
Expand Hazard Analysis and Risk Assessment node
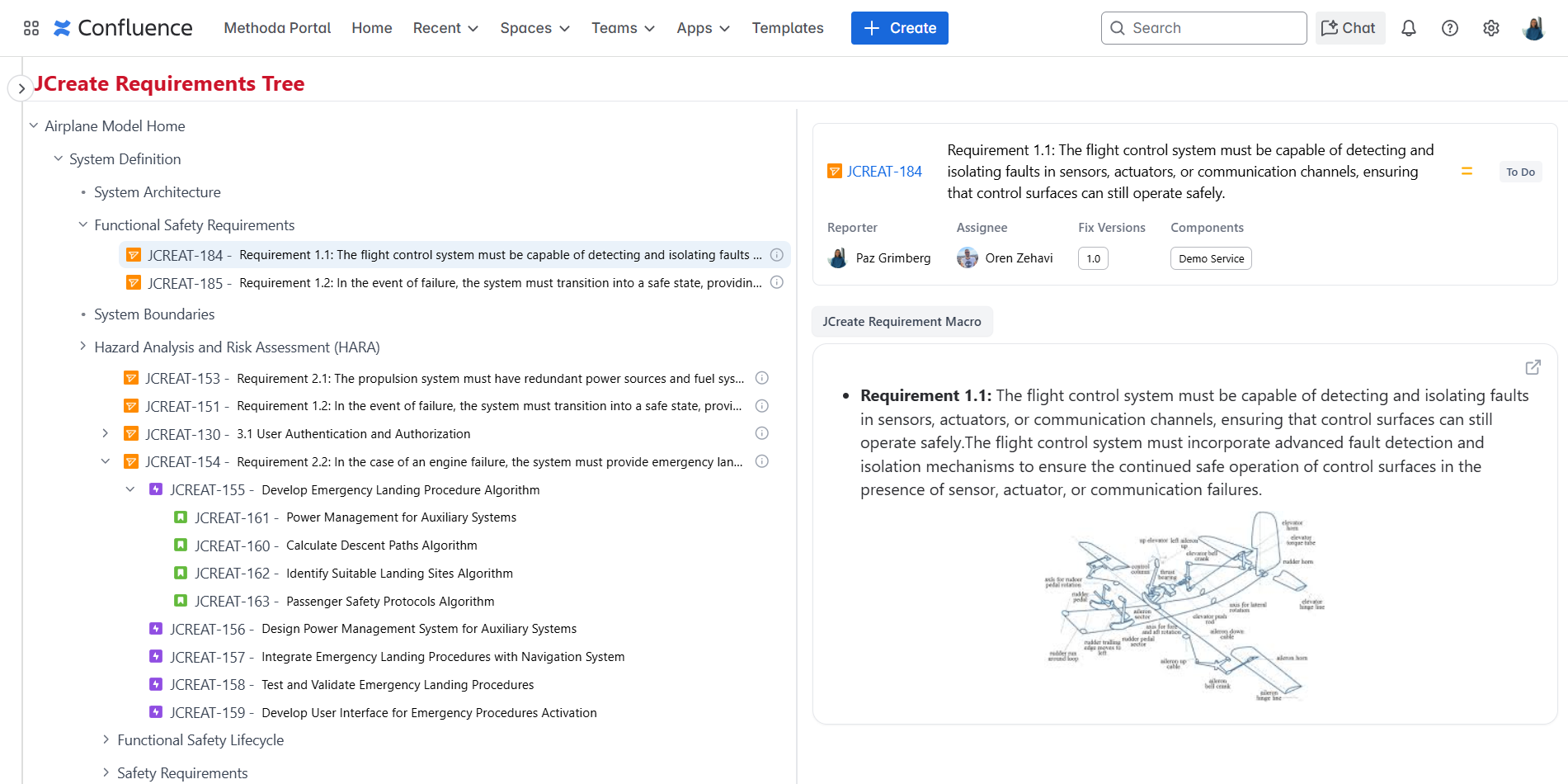point(83,347)
